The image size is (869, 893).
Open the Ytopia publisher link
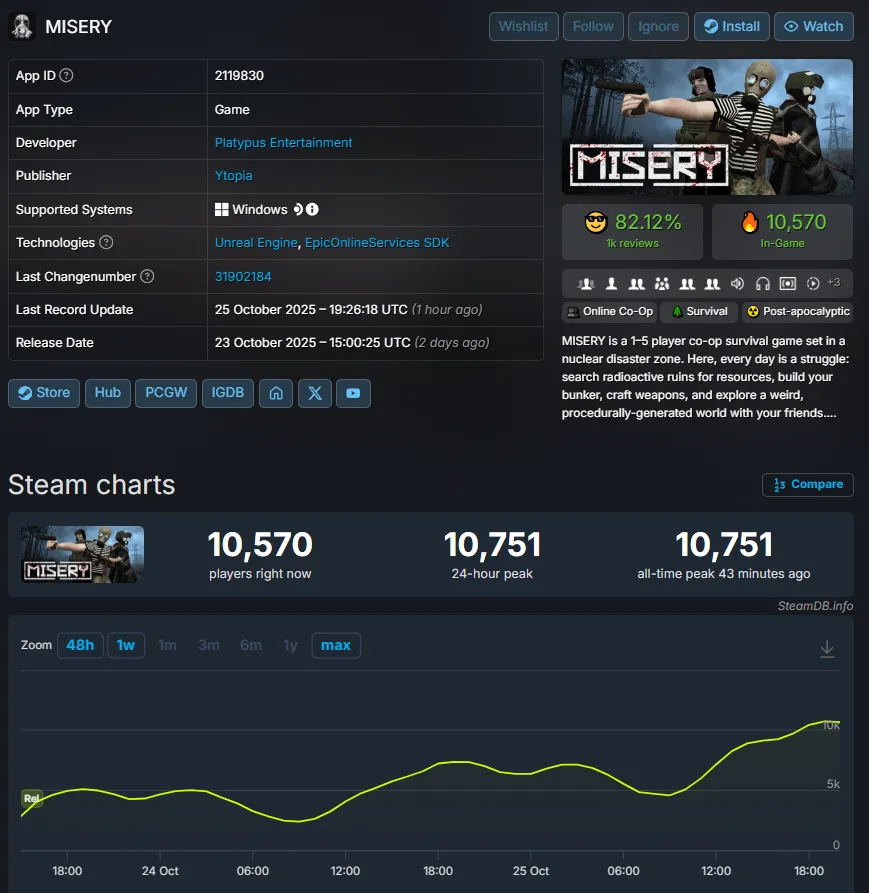(233, 175)
